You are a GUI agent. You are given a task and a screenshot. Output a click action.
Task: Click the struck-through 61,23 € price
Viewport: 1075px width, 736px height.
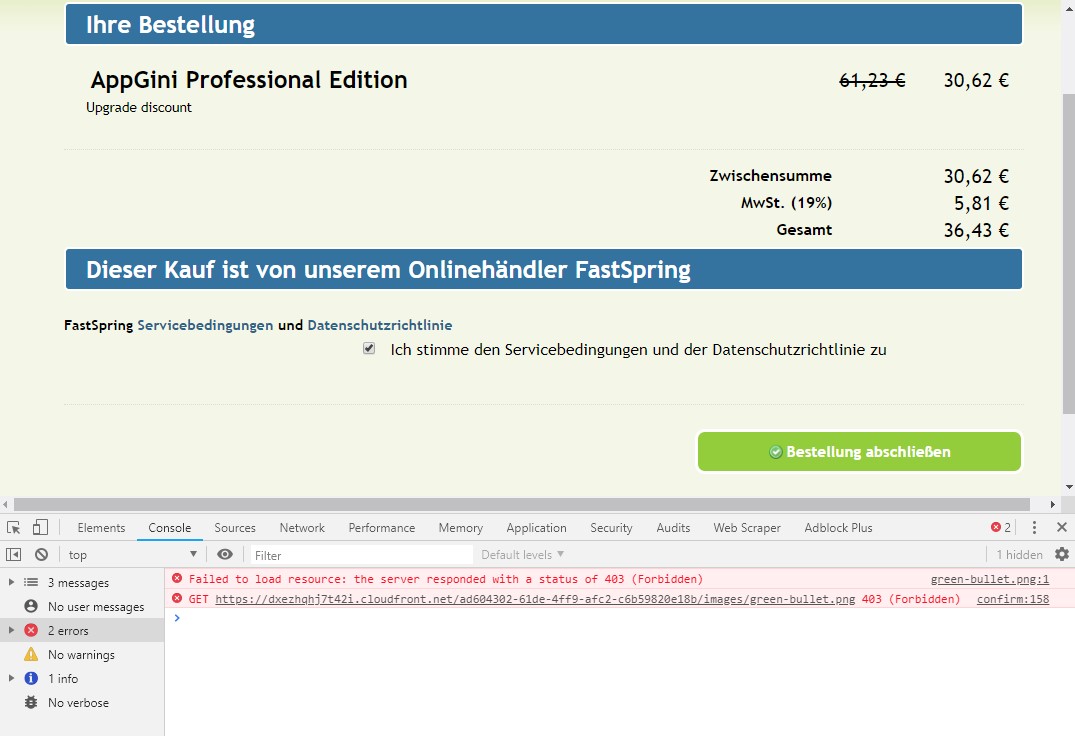(872, 80)
